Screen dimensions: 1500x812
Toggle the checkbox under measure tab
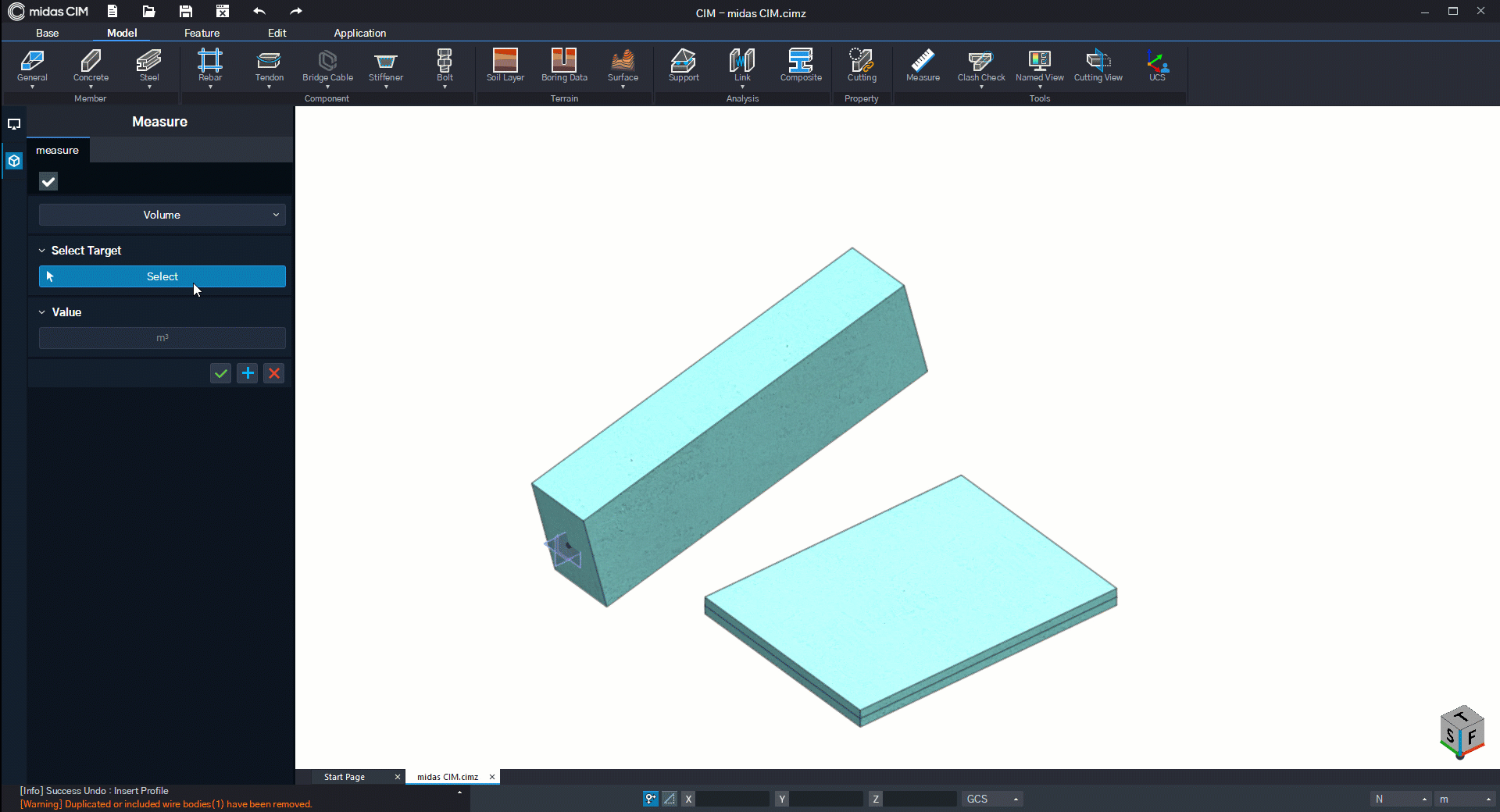coord(48,182)
